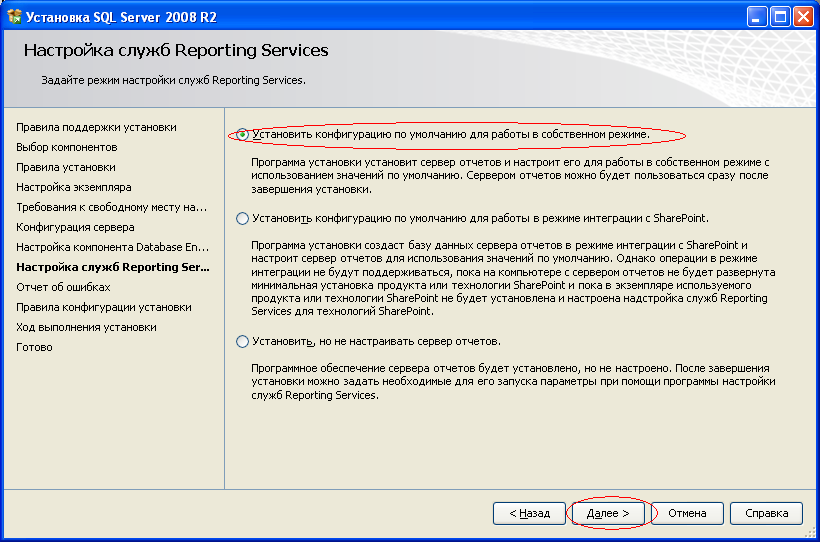Viewport: 820px width, 542px height.
Task: Click the step 'Готово'
Action: click(34, 347)
